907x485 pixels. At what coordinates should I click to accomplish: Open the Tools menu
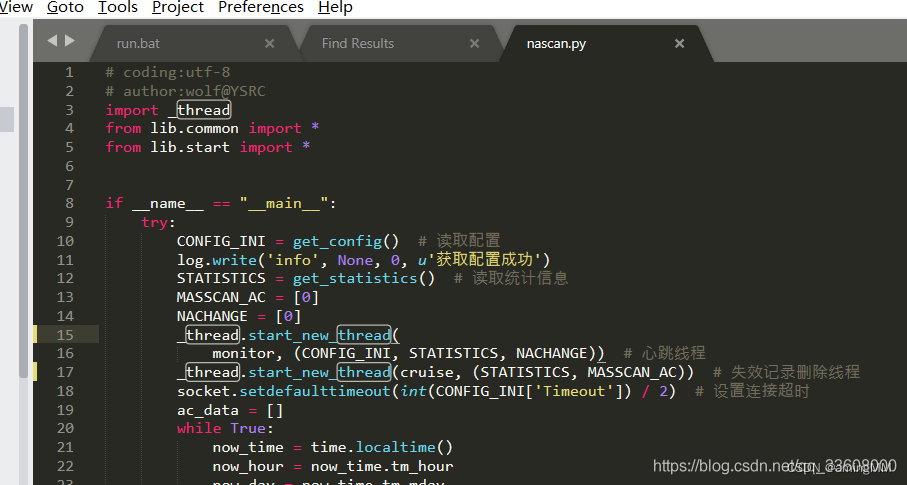[x=118, y=7]
